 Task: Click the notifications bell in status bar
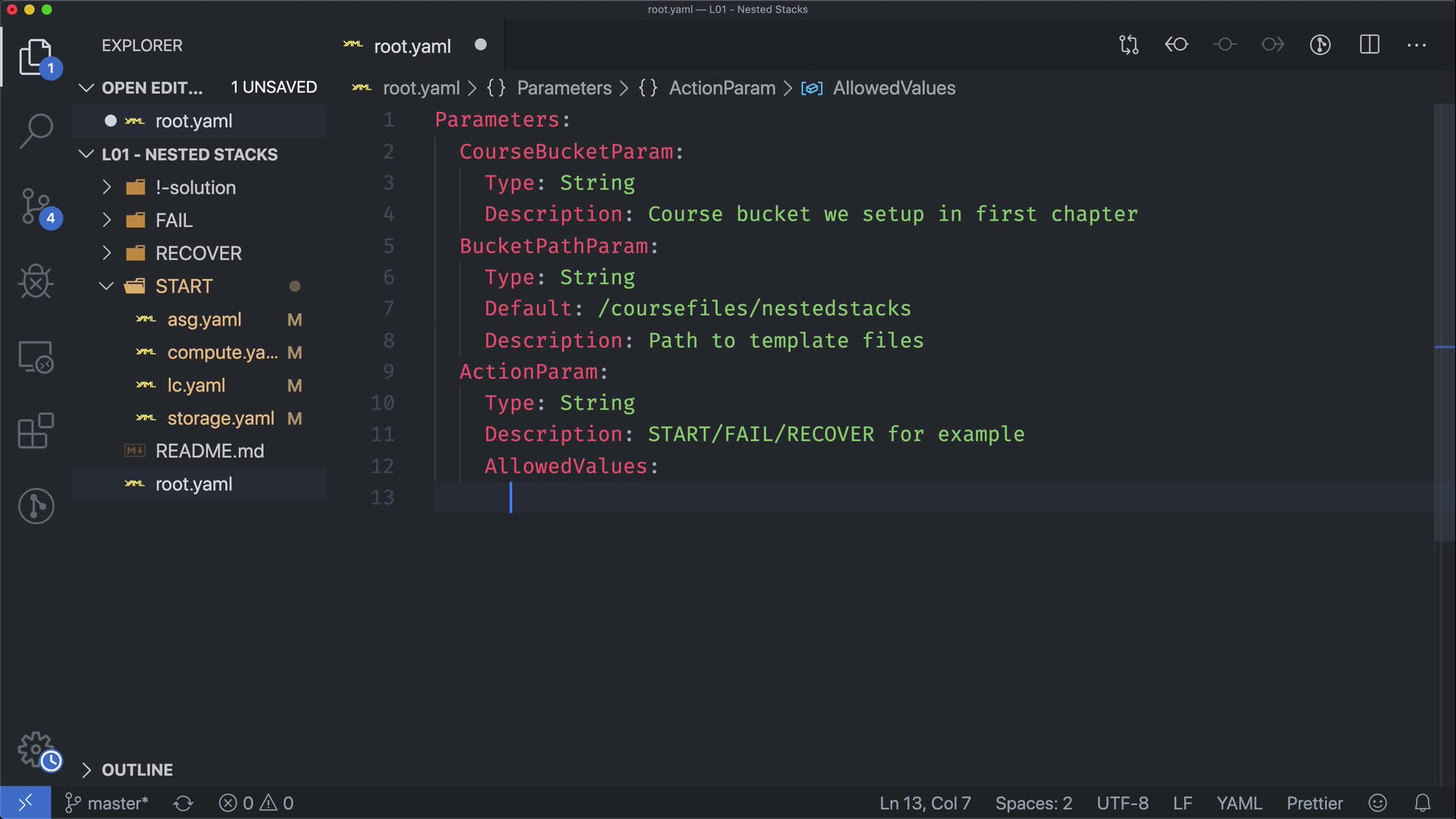coord(1423,803)
